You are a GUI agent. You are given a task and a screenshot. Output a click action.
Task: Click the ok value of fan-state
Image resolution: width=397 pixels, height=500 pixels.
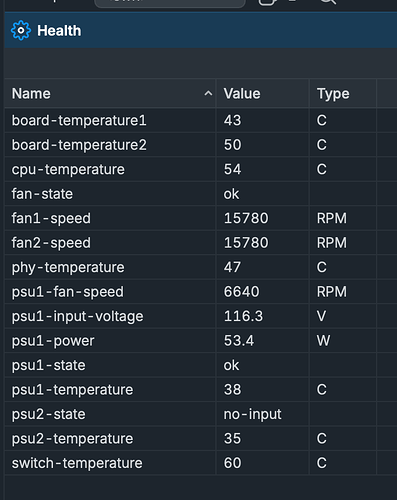click(231, 194)
